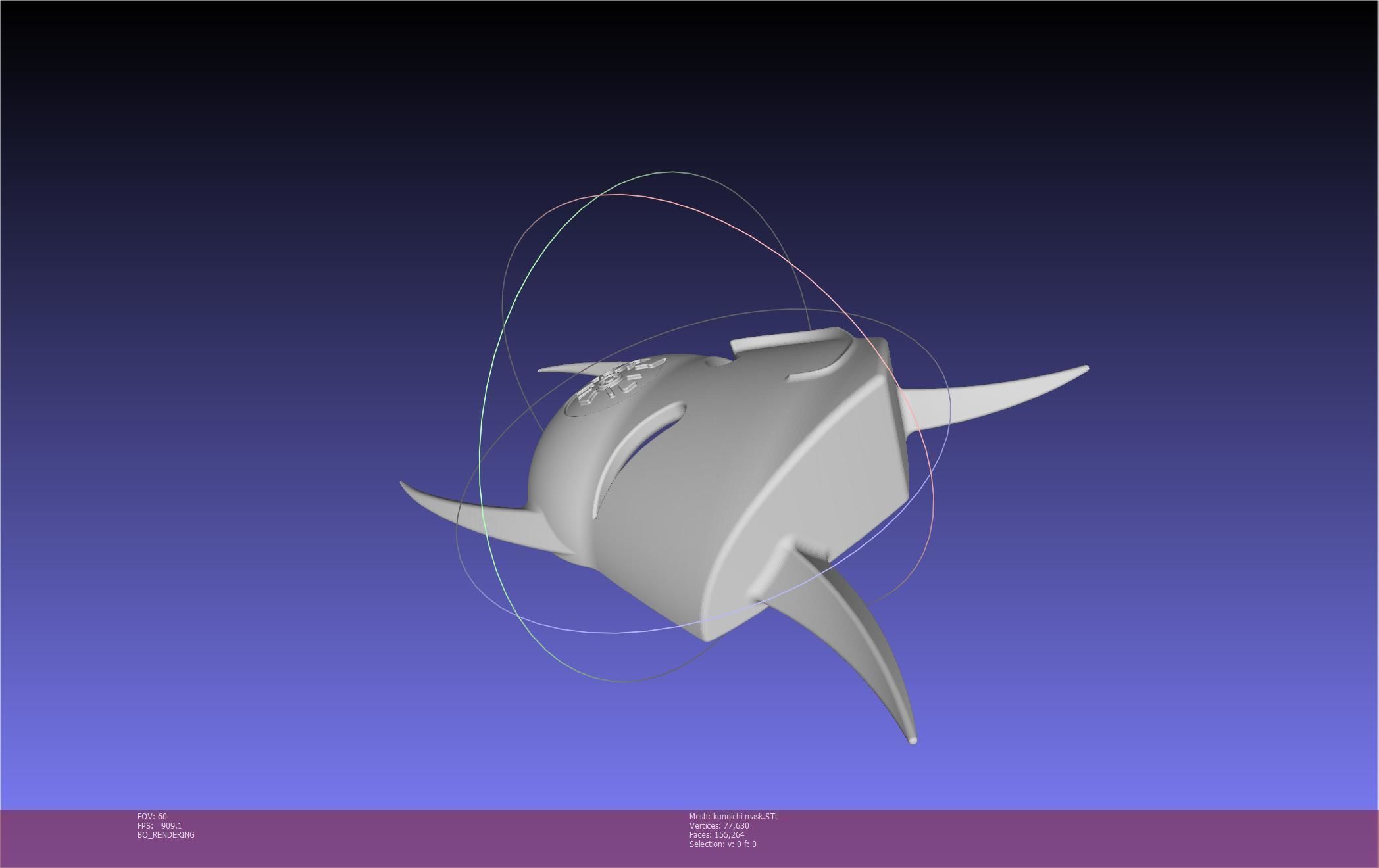Click the Faces: 155,264 text
This screenshot has width=1379, height=868.
click(x=716, y=835)
